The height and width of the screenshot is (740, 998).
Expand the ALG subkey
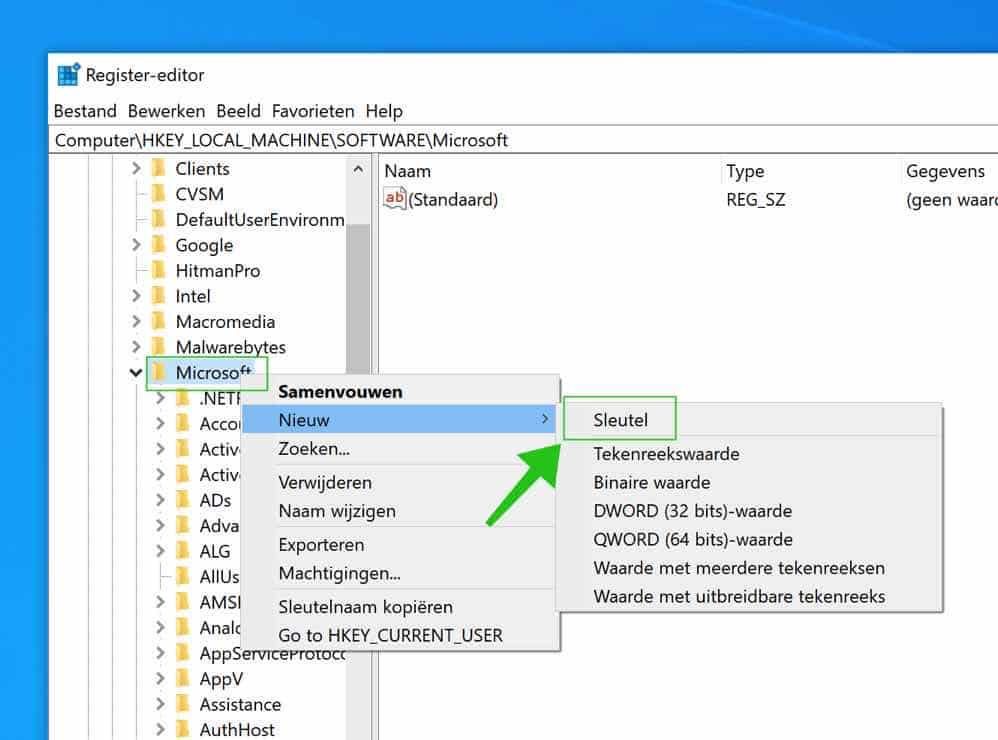coord(160,551)
